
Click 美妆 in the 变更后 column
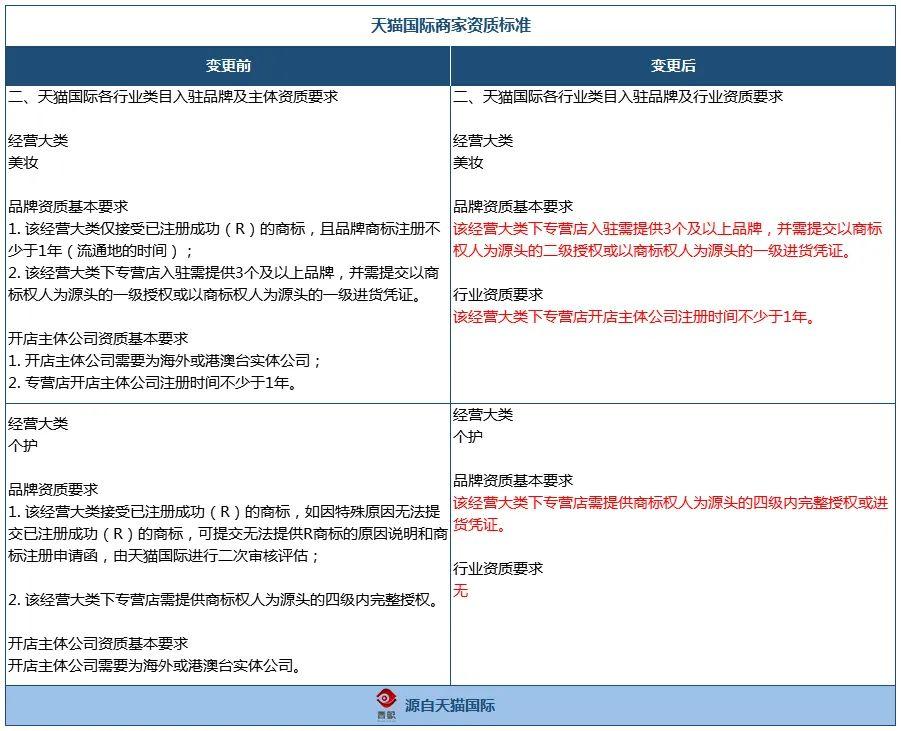(468, 163)
